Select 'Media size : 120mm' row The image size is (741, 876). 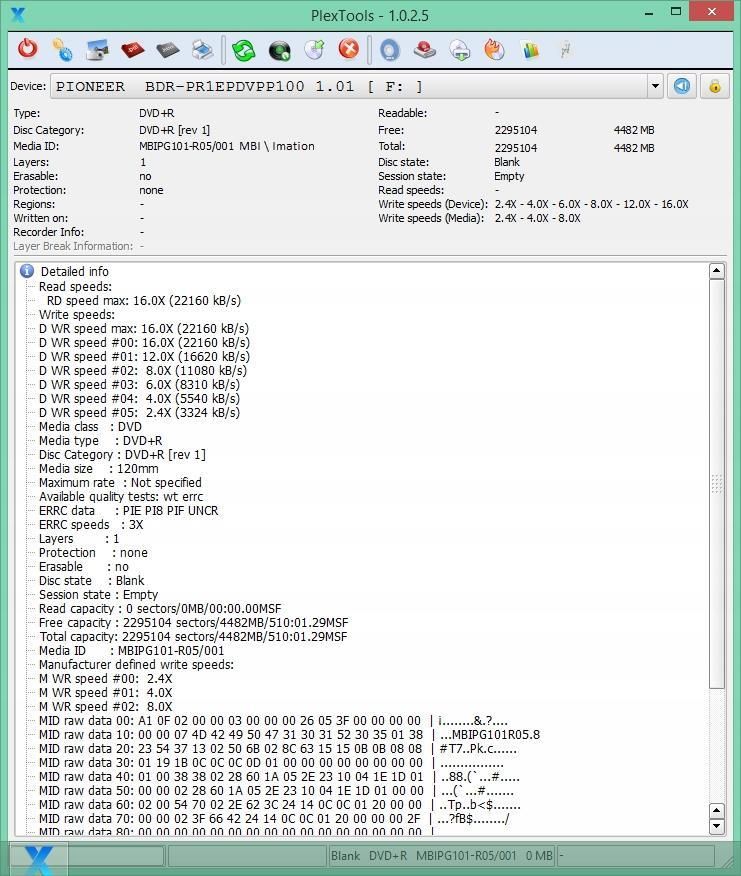(x=98, y=469)
